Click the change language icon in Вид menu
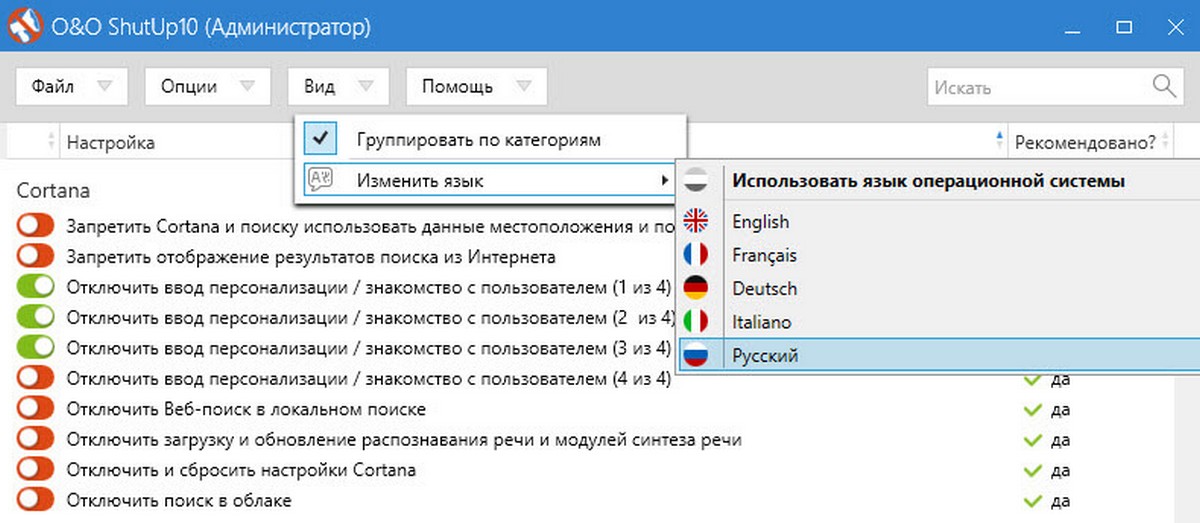 (x=320, y=180)
